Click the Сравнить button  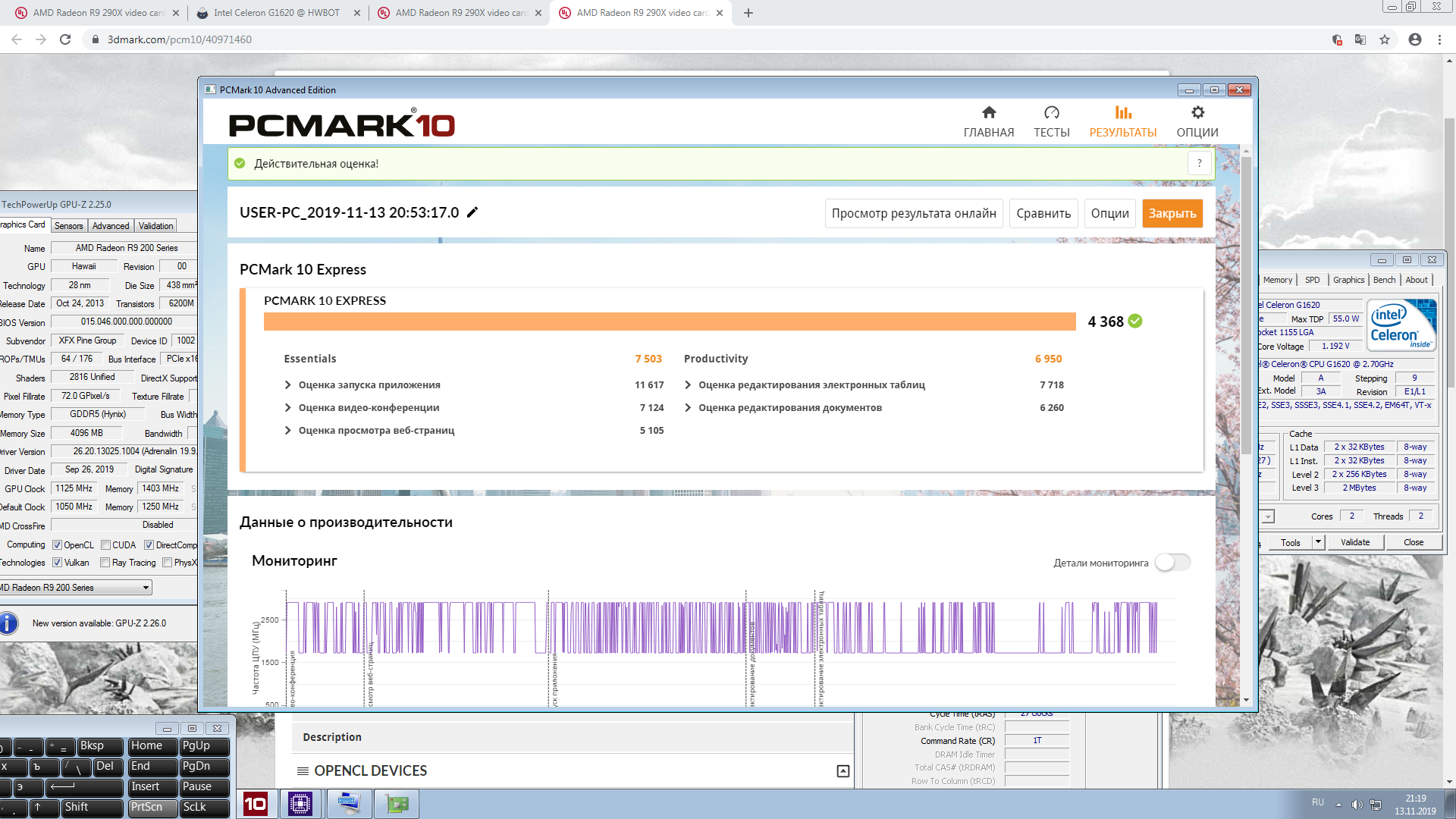point(1043,213)
